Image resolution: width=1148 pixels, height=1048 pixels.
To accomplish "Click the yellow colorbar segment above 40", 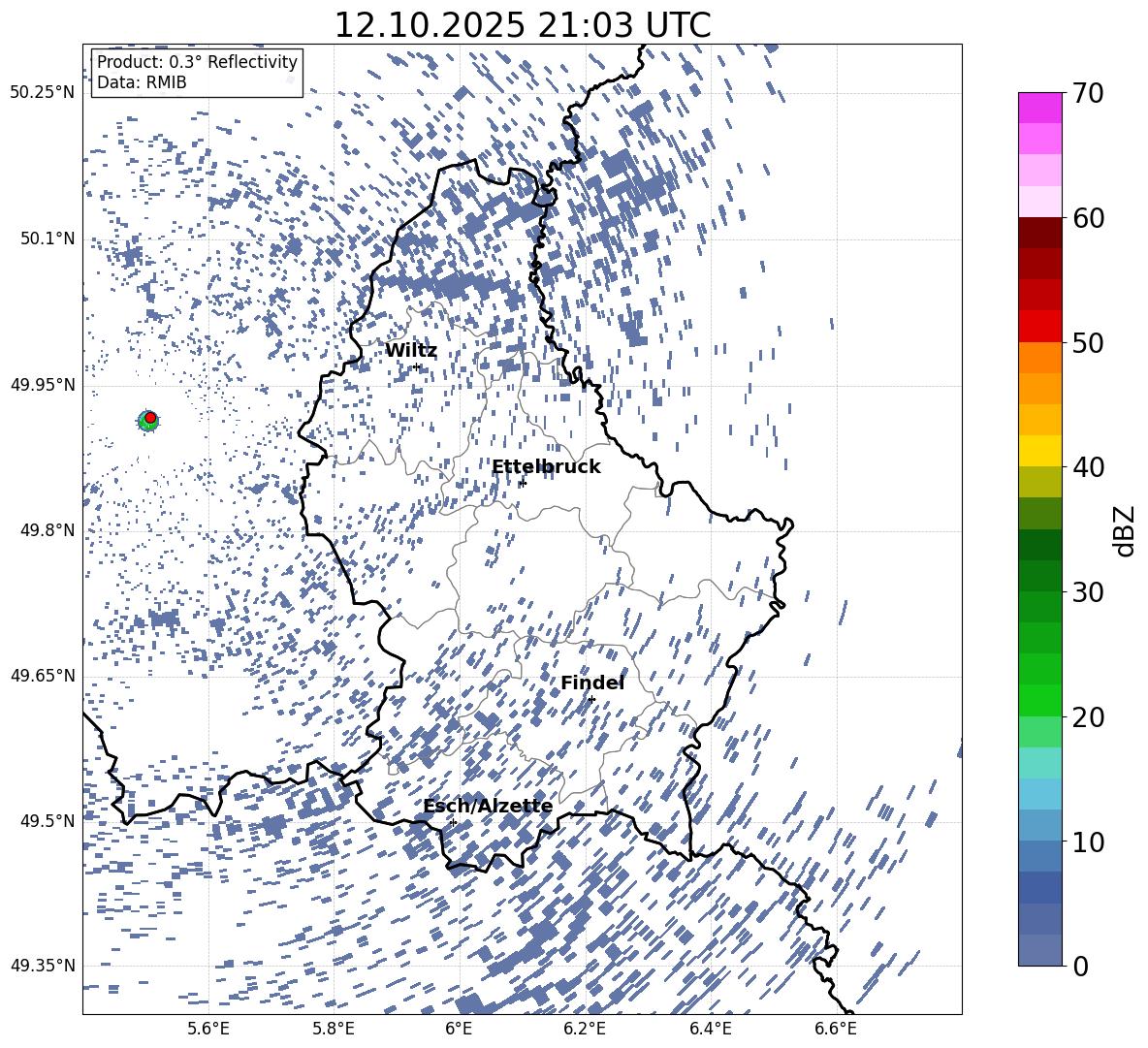I will (x=1039, y=451).
